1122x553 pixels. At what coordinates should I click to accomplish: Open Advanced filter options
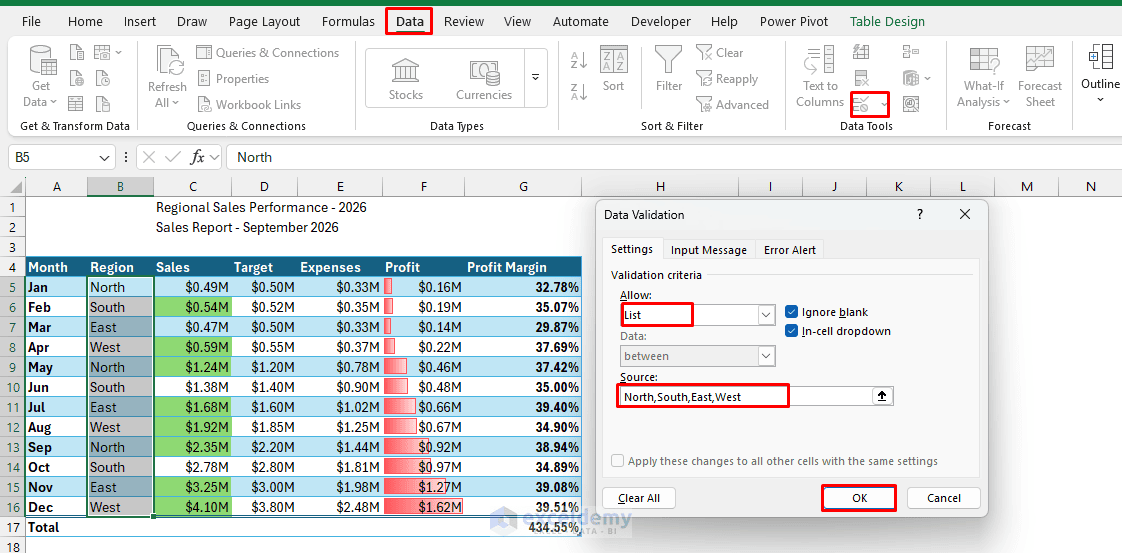(732, 104)
